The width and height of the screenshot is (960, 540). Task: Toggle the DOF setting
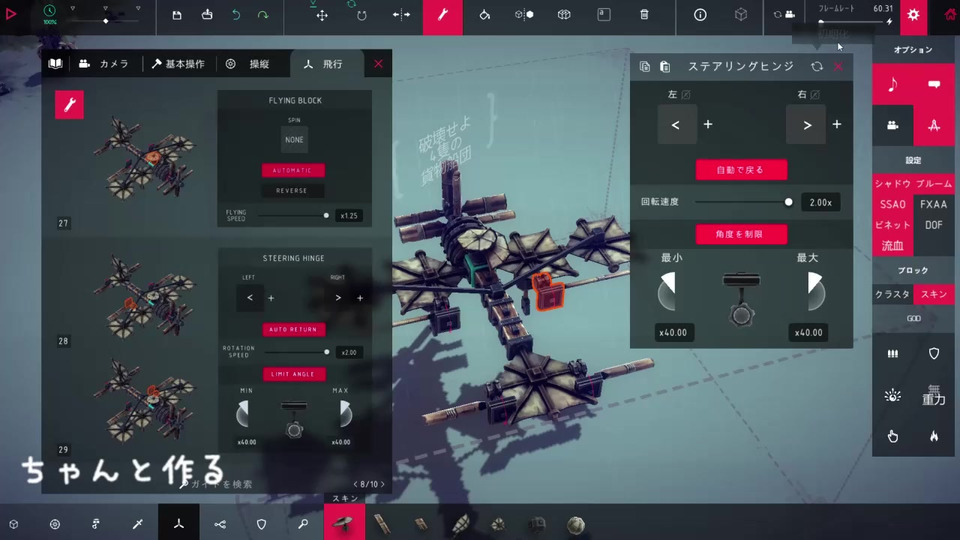pyautogui.click(x=934, y=225)
